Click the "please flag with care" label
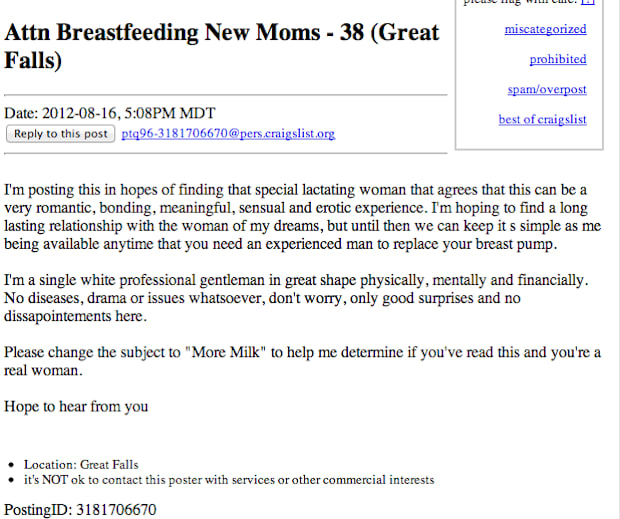Image resolution: width=620 pixels, height=519 pixels. coord(520,2)
